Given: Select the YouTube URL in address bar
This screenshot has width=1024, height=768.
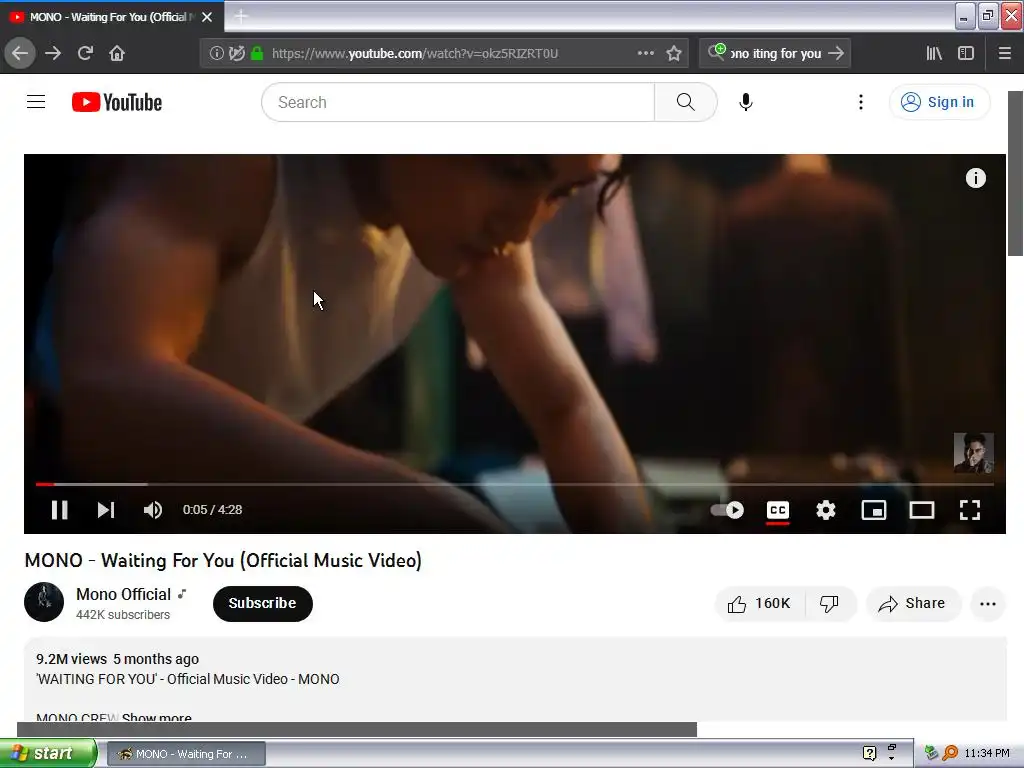Looking at the screenshot, I should 415,54.
